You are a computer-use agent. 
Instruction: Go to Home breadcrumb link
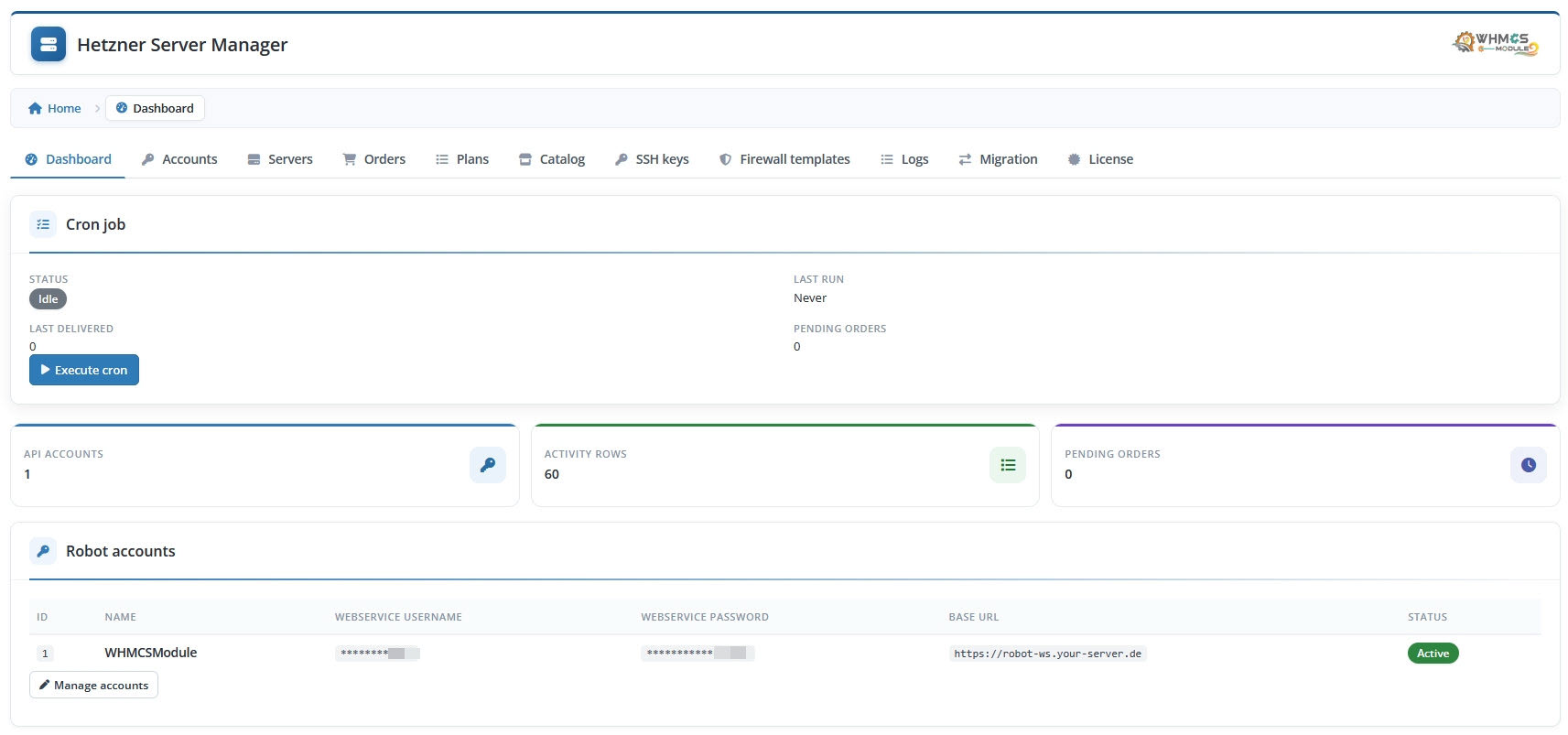coord(55,108)
